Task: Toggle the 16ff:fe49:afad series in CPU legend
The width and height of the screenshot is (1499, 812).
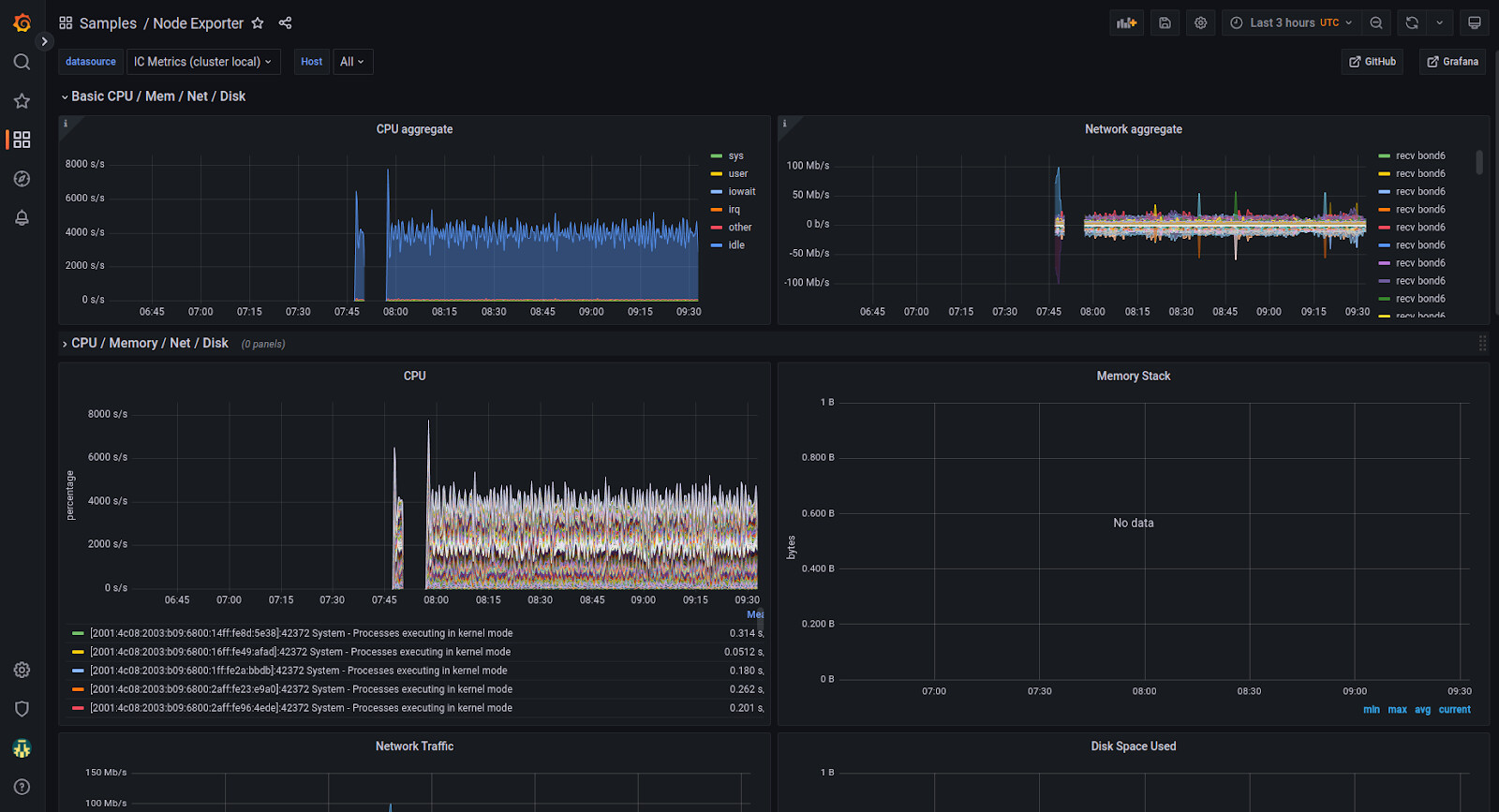Action: (x=300, y=652)
